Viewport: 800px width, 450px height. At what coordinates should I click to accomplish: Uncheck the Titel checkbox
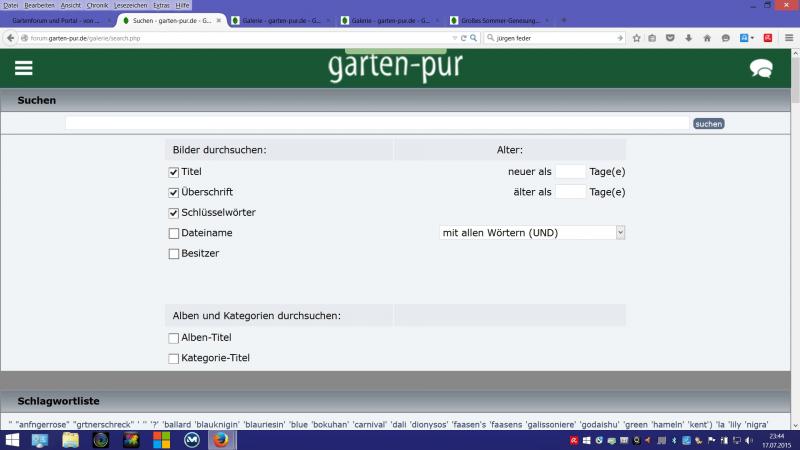pos(174,172)
